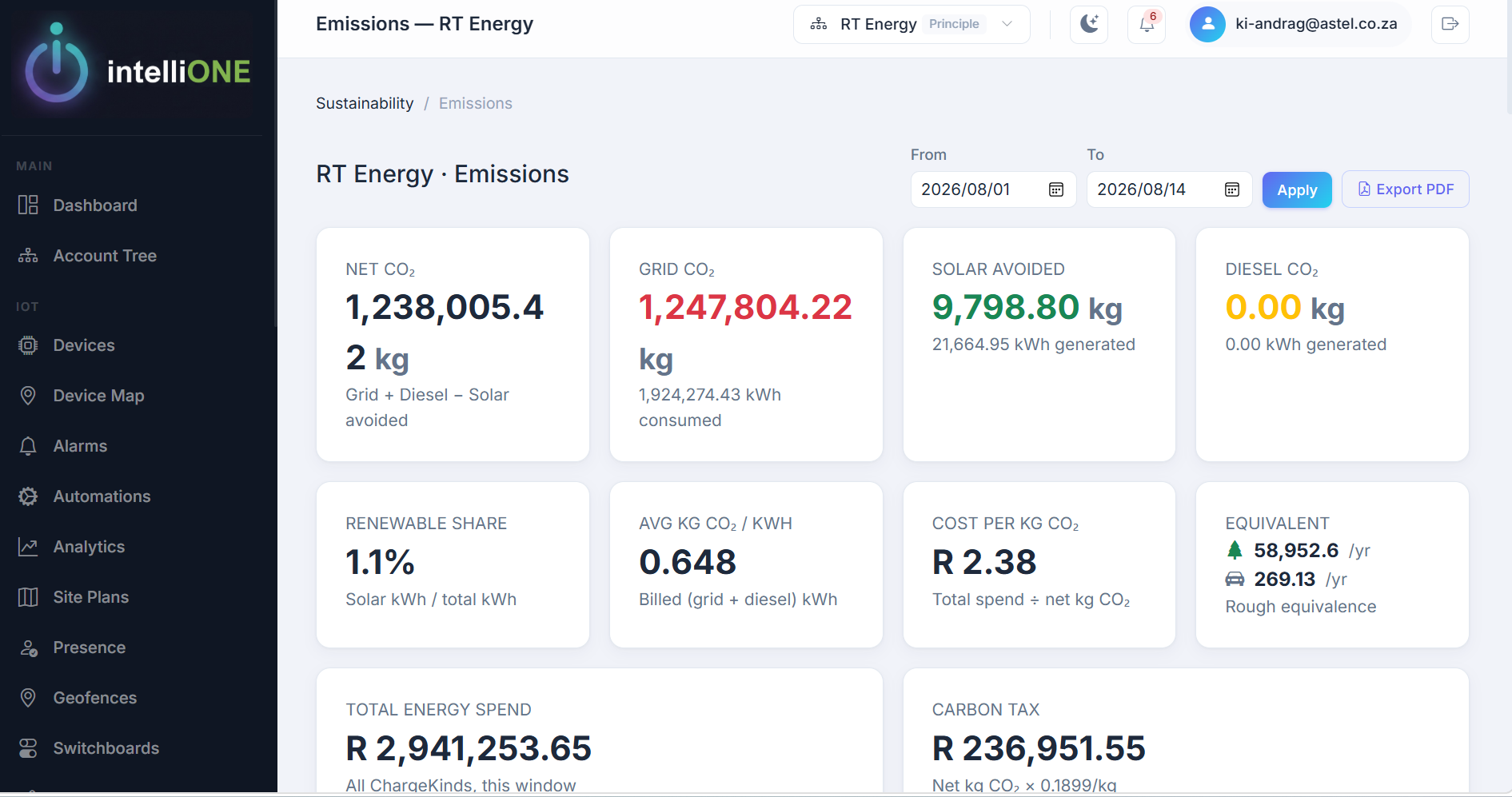Click COST PER KG CO₂ value R 2.38

tap(984, 562)
